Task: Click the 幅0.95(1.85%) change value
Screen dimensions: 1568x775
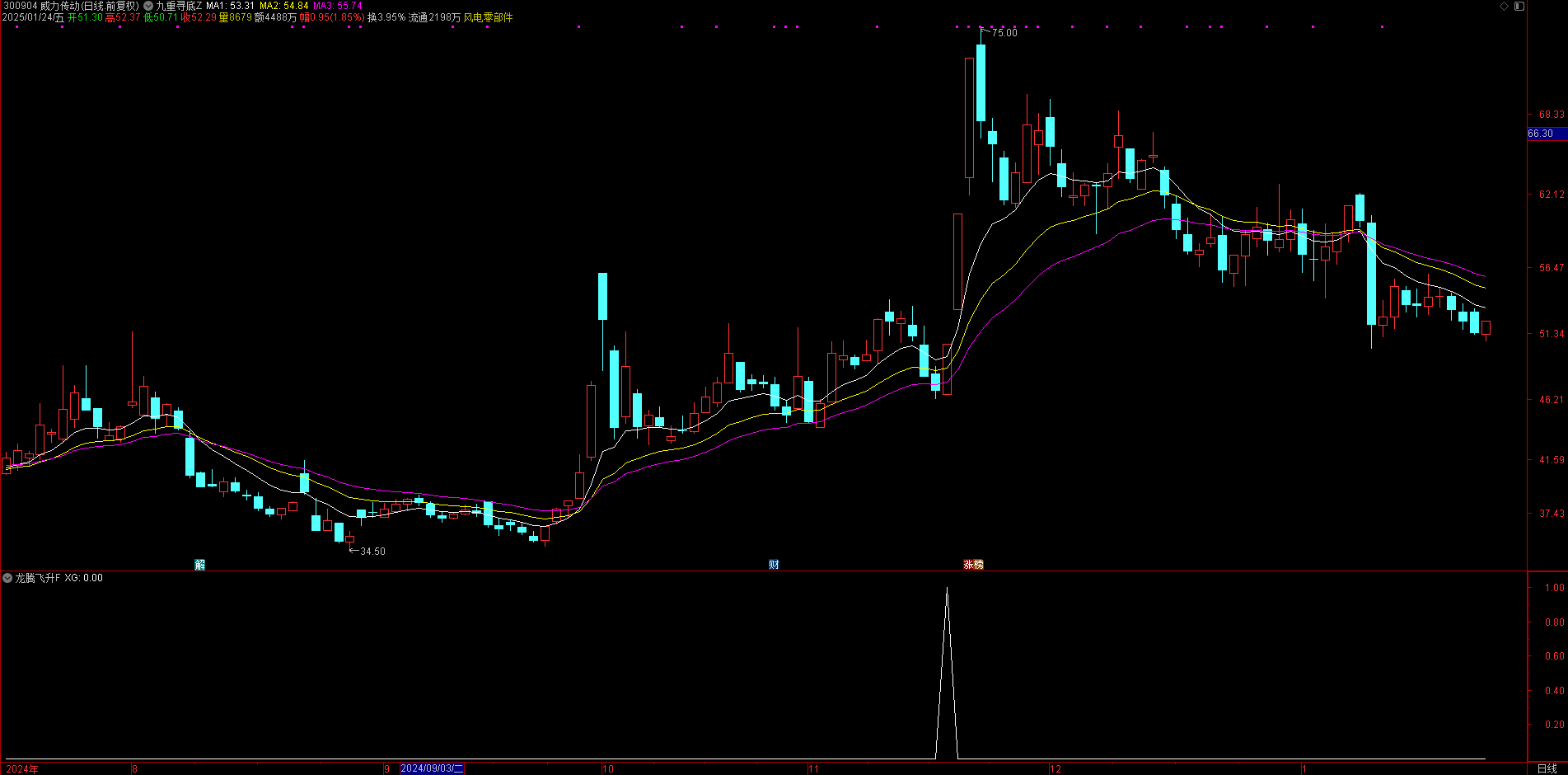Action: click(332, 17)
